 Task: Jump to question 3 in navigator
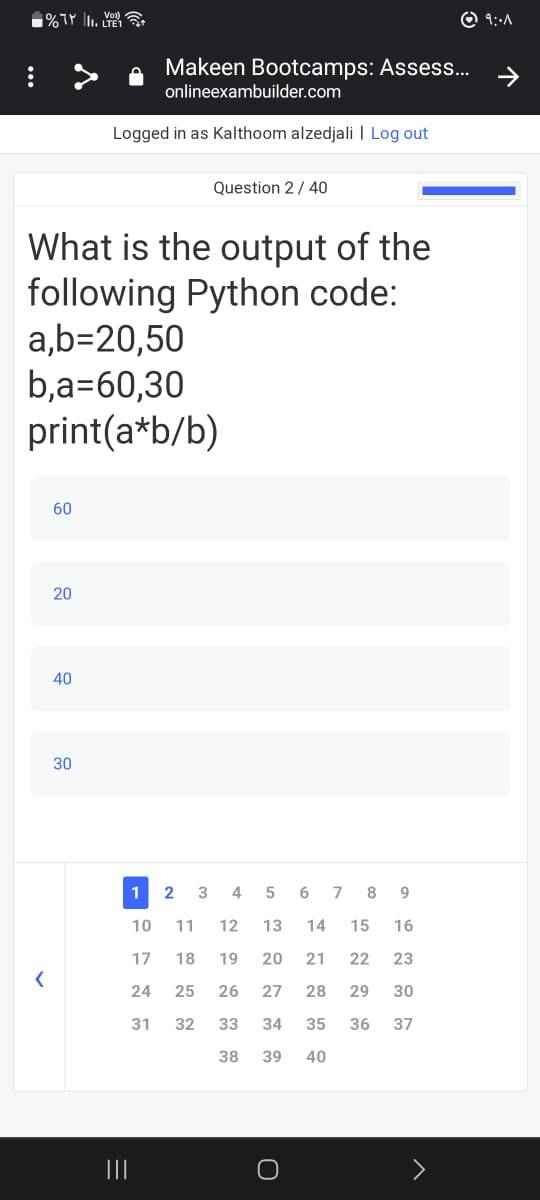pyautogui.click(x=203, y=892)
